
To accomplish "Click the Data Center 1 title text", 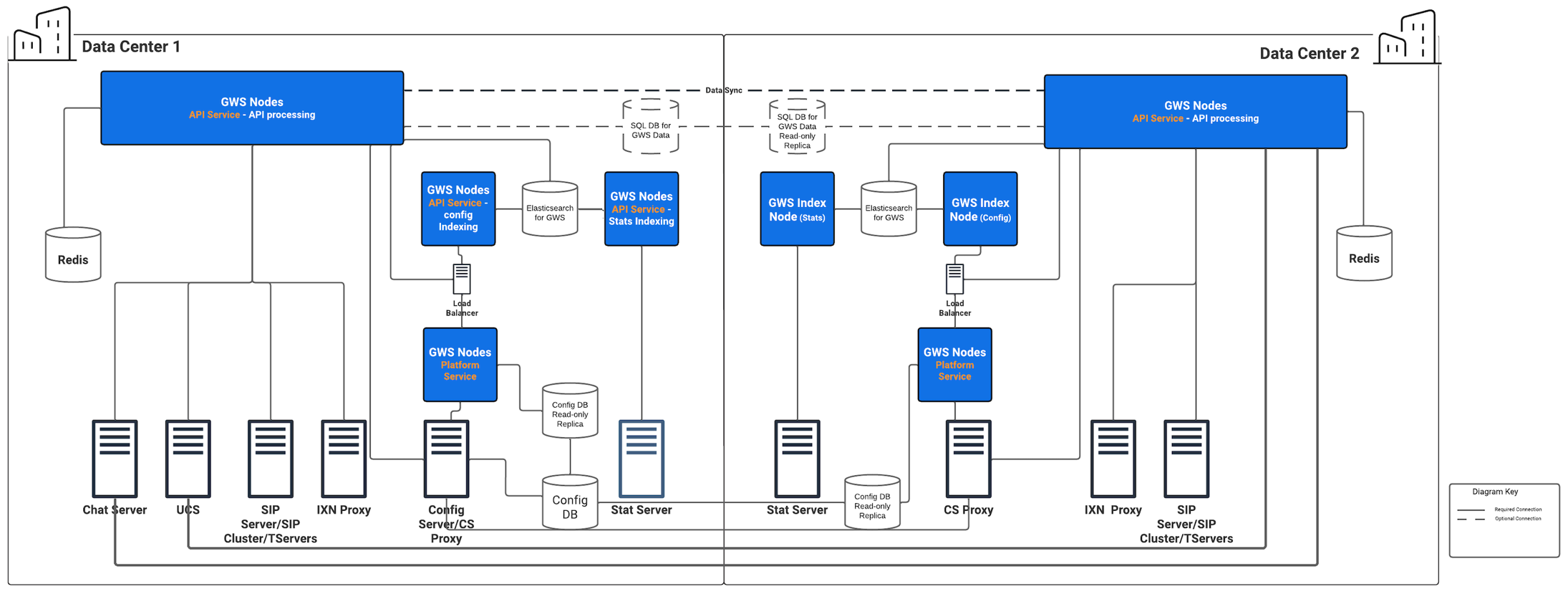I will [131, 47].
